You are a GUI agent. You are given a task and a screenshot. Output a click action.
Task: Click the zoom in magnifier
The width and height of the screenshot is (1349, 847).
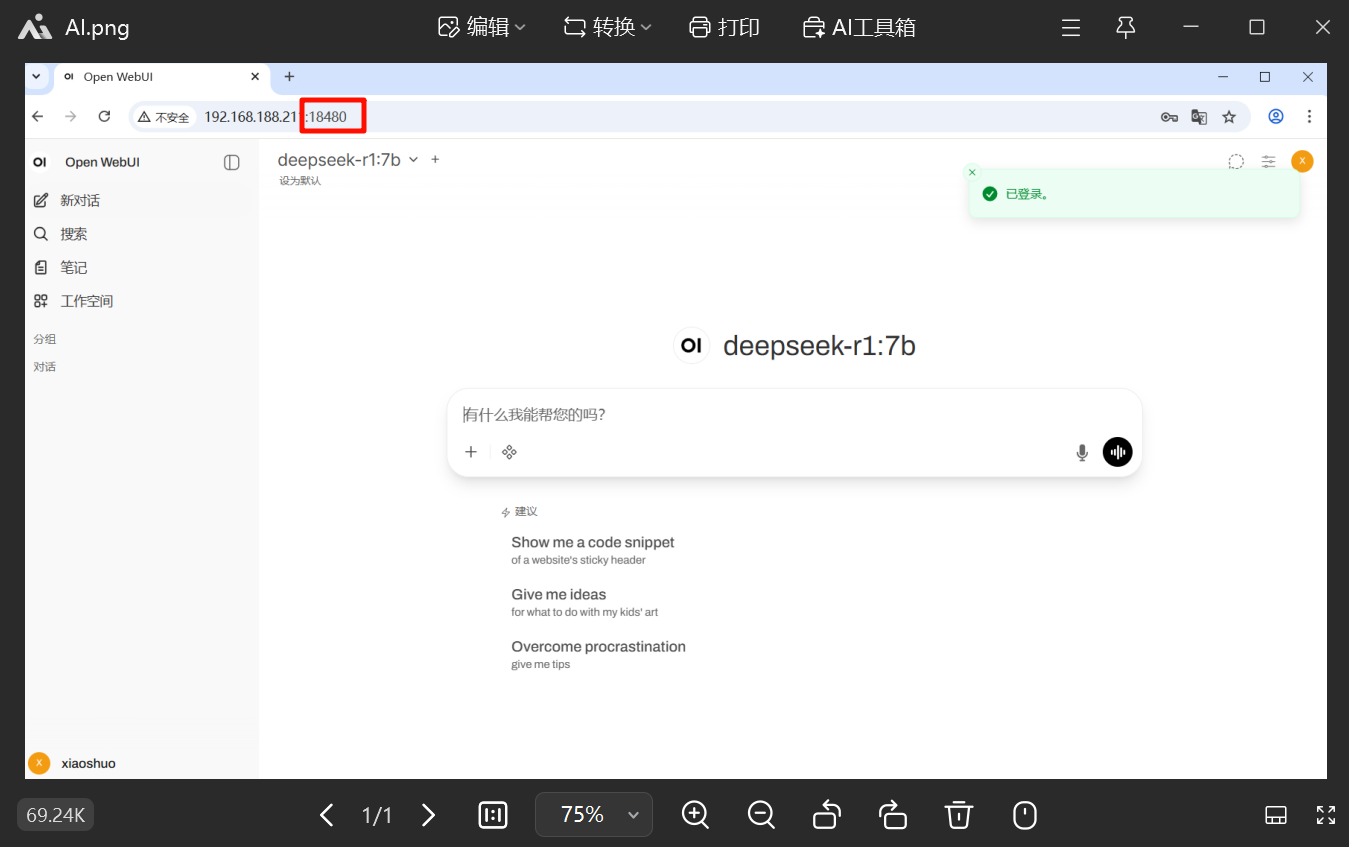coord(695,815)
